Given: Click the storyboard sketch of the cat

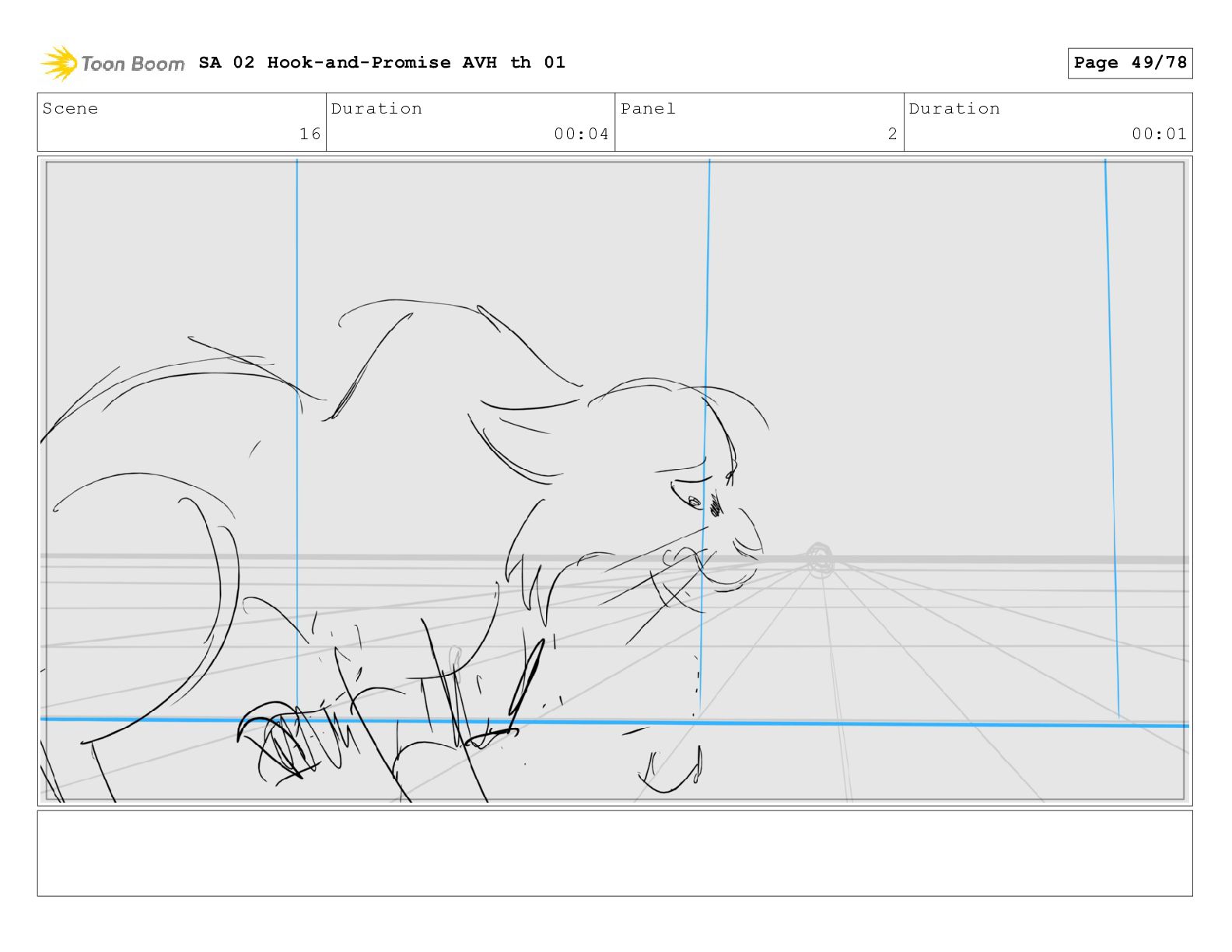Looking at the screenshot, I should 404,552.
